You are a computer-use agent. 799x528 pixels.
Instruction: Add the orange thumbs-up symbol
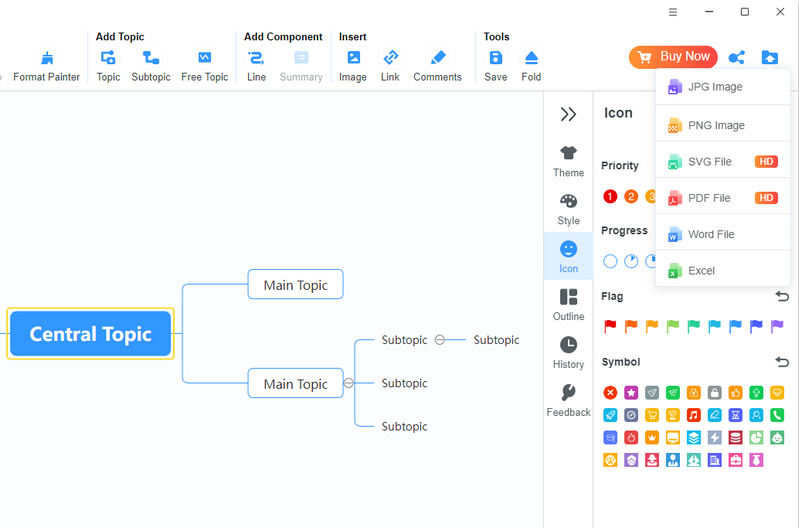(735, 392)
